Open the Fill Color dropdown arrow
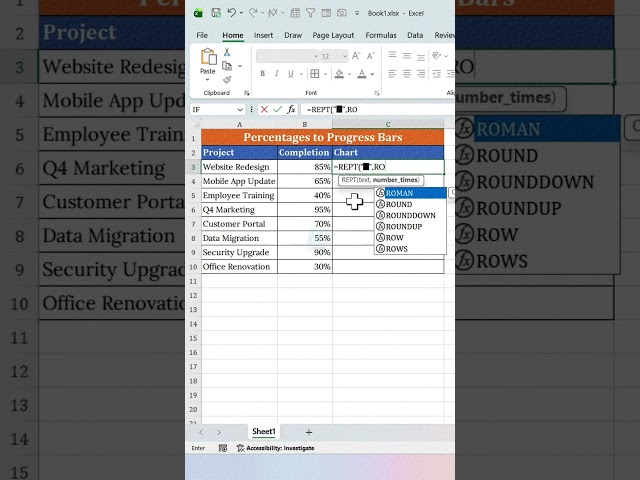640x480 pixels. (349, 74)
